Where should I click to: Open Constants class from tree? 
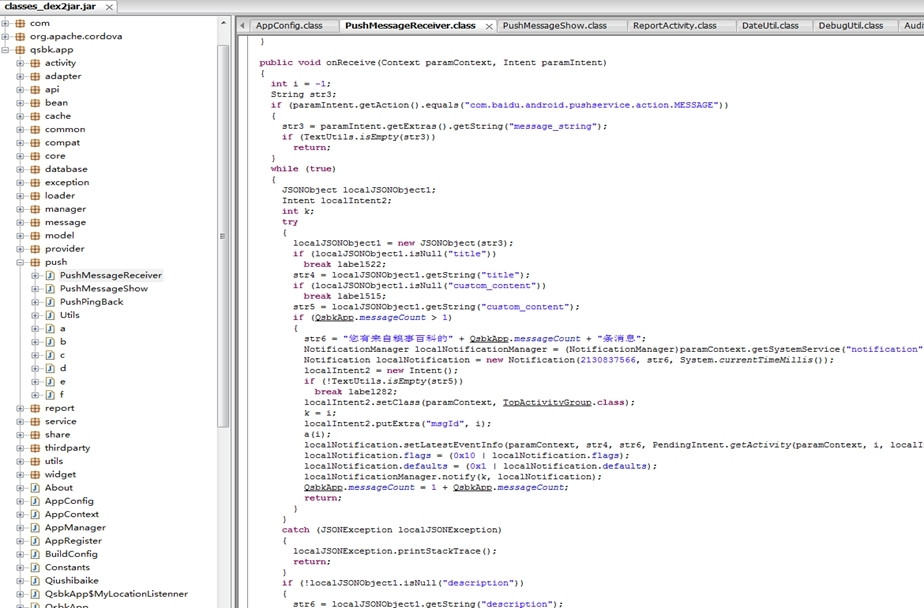pyautogui.click(x=67, y=567)
